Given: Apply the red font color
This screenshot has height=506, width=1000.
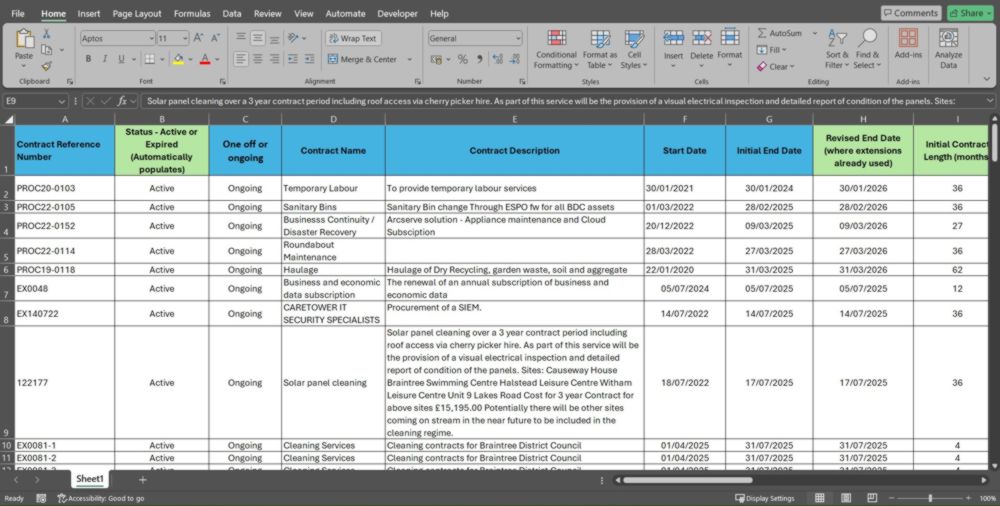Looking at the screenshot, I should [205, 59].
